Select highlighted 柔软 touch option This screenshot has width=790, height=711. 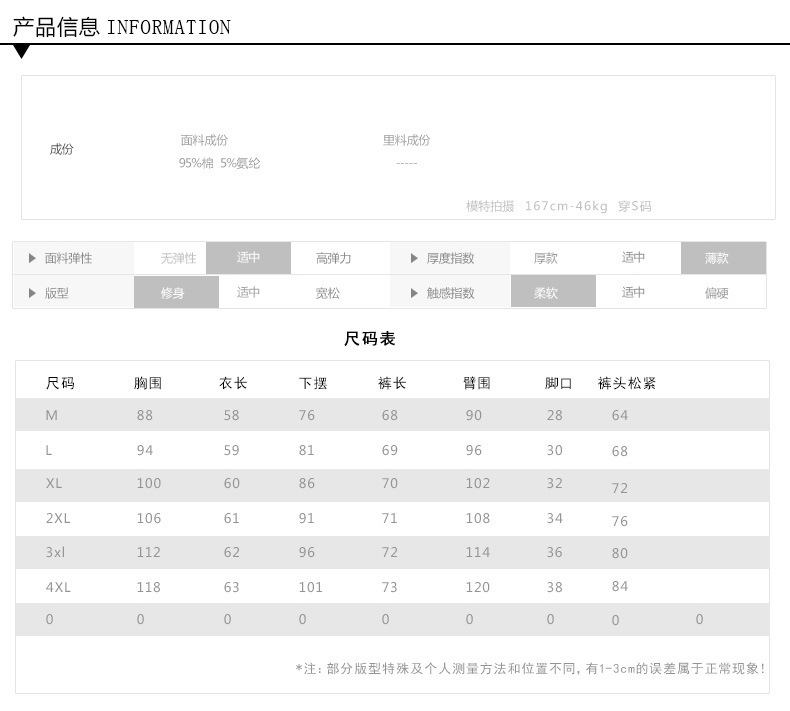click(553, 291)
